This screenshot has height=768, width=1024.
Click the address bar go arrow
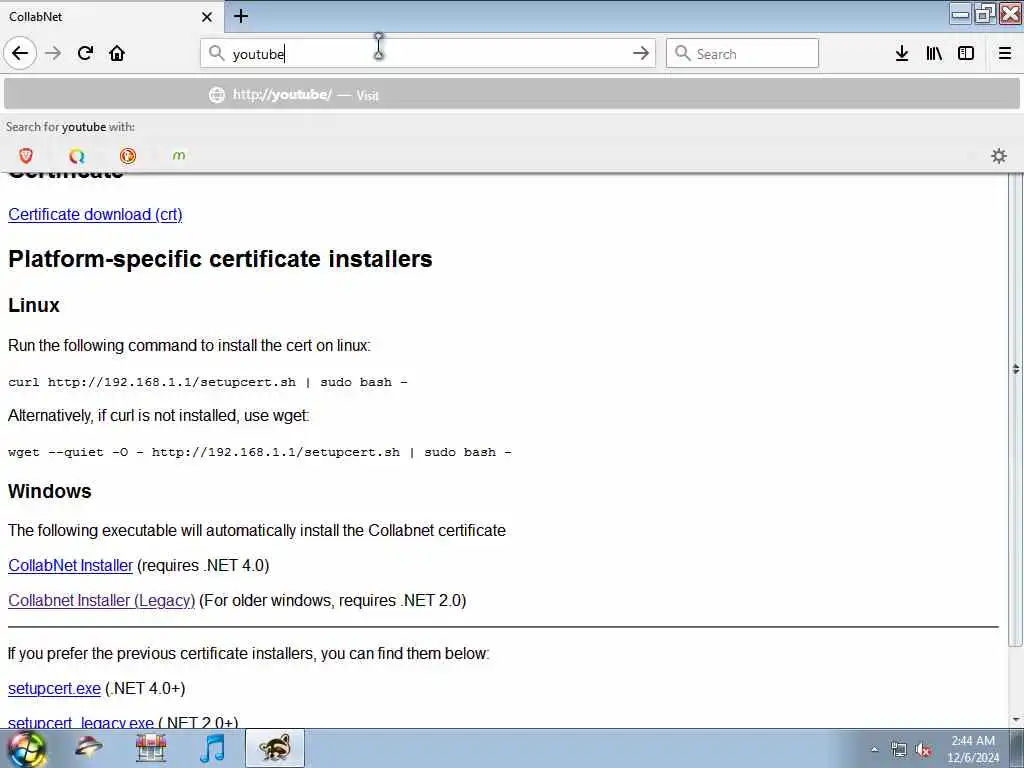(641, 53)
